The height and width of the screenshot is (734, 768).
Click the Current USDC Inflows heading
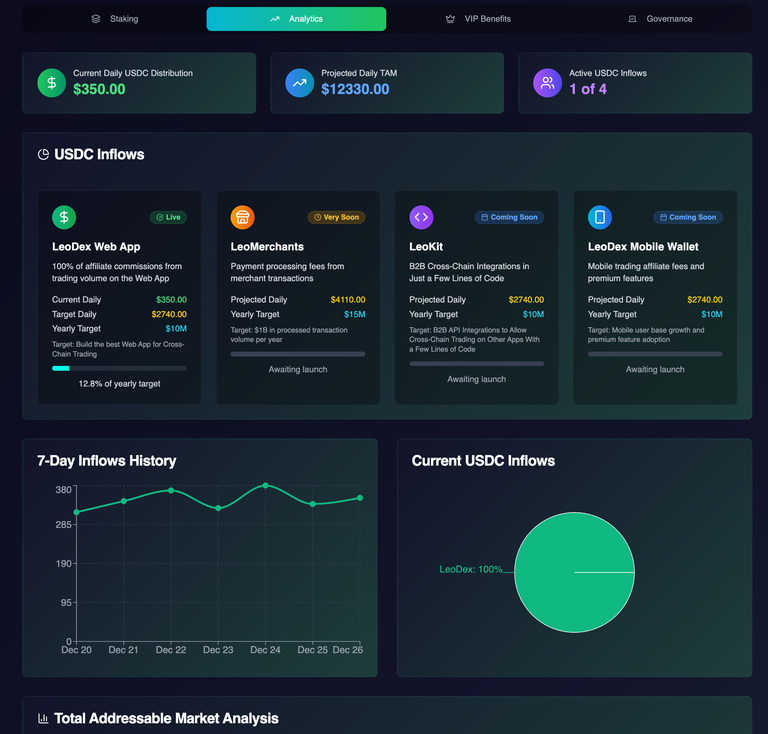coord(483,461)
